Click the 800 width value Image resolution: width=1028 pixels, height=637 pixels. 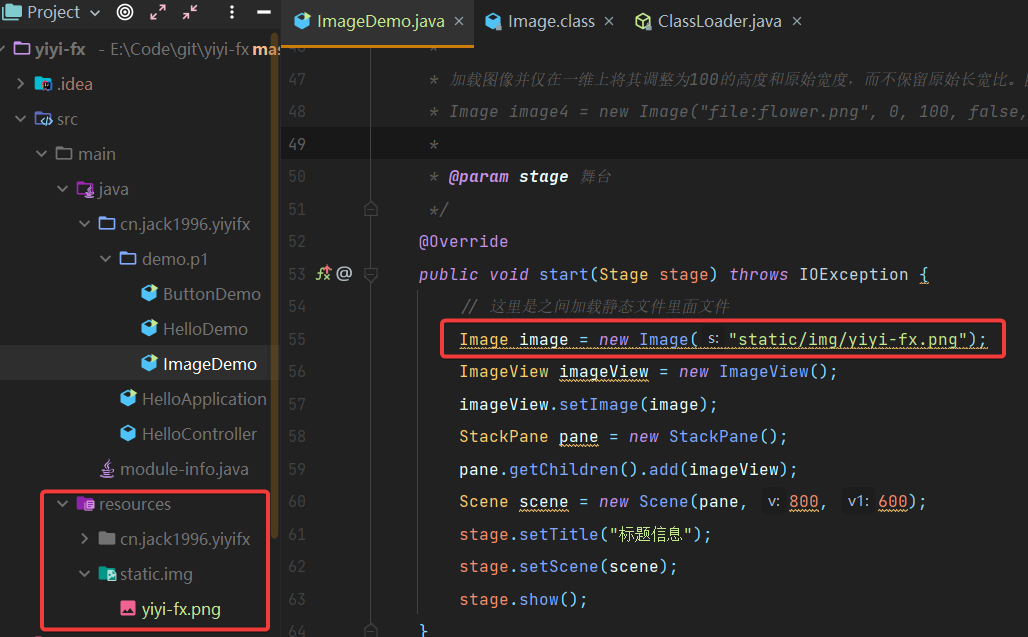pos(804,502)
